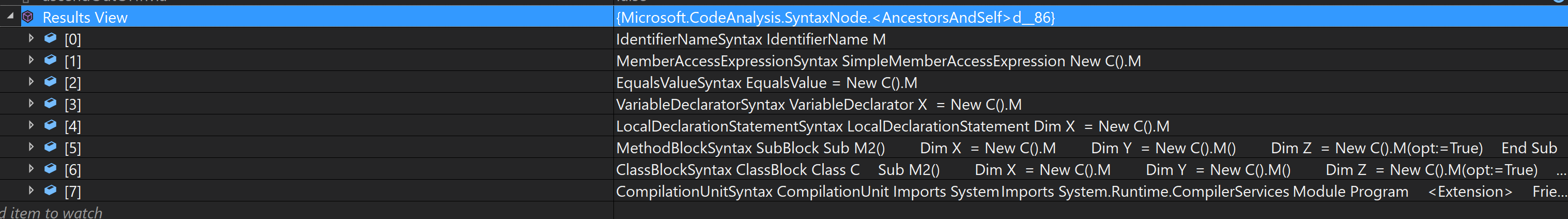The image size is (1568, 219).
Task: Click the AncestorsAndSelf value of Results View
Action: (x=836, y=18)
